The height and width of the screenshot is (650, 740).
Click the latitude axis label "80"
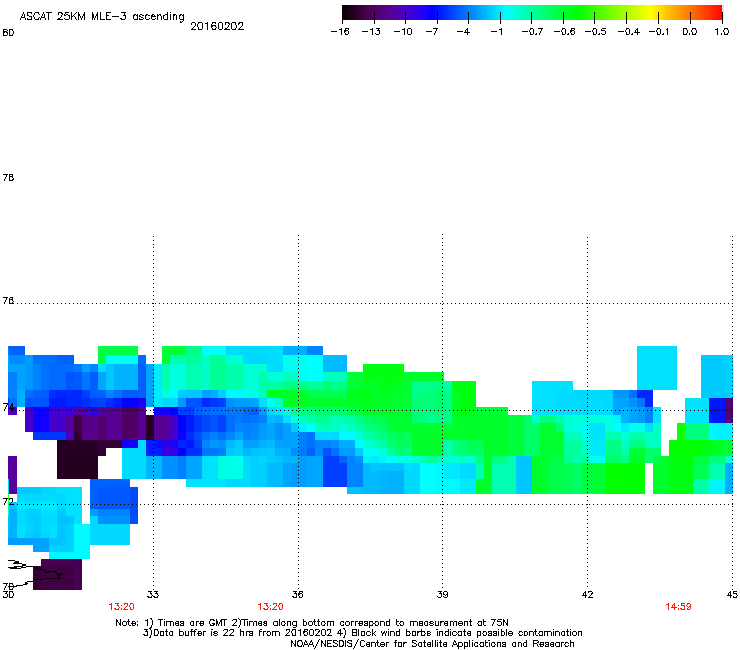tap(8, 33)
